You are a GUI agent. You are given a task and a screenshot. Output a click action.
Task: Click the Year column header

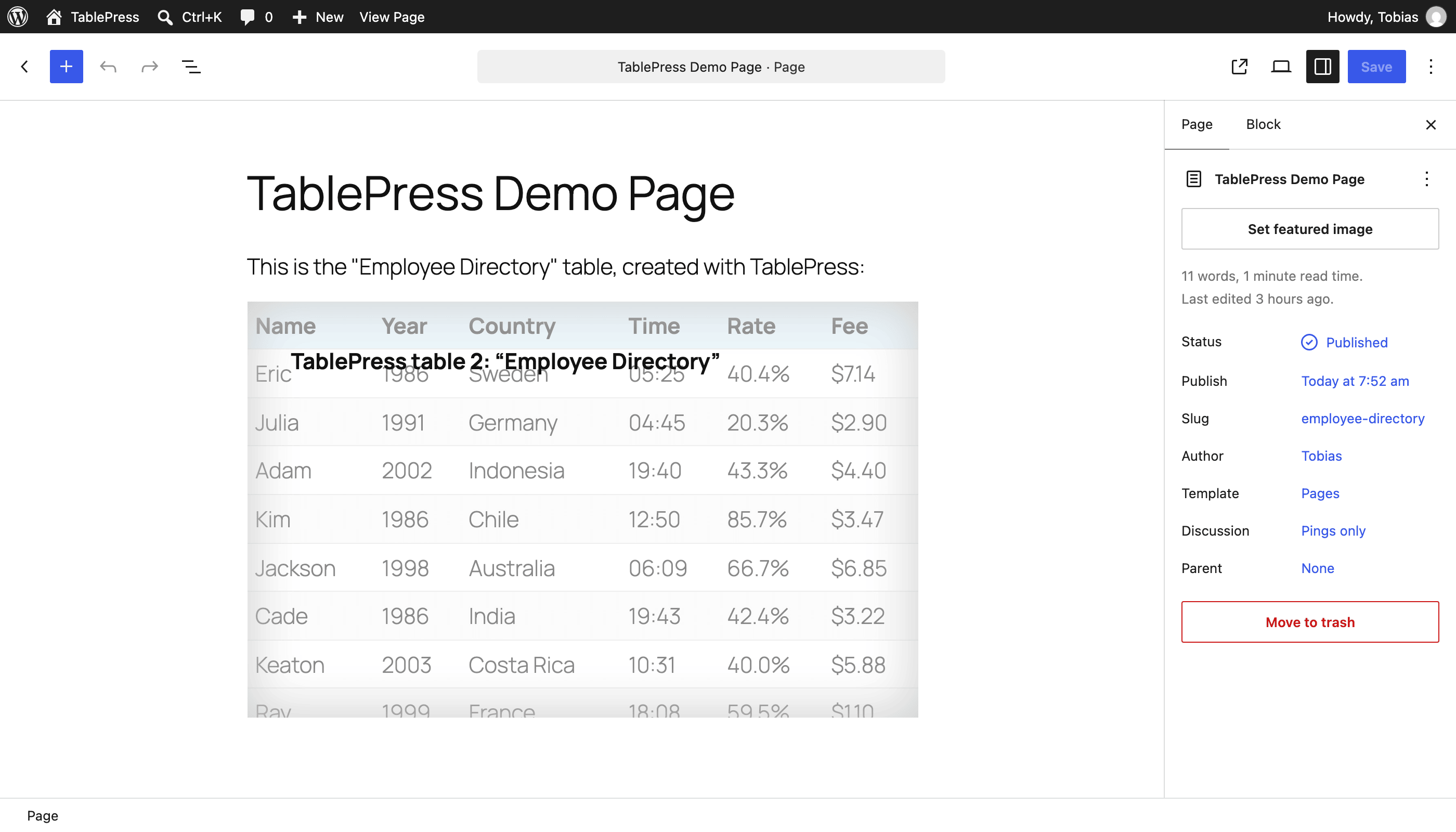(x=404, y=326)
